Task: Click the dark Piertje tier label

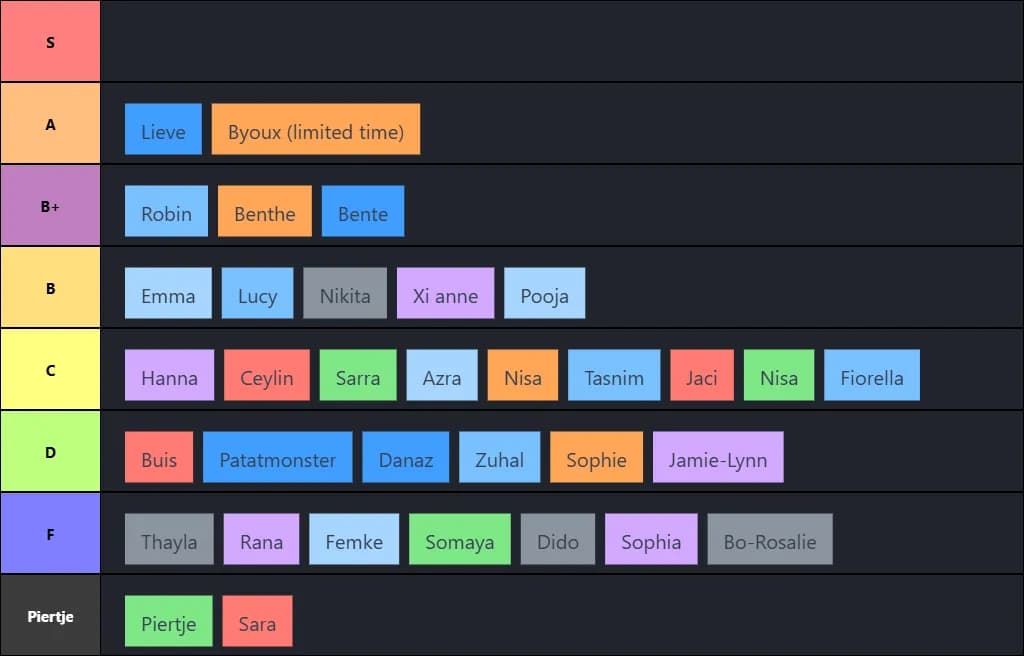Action: click(50, 616)
